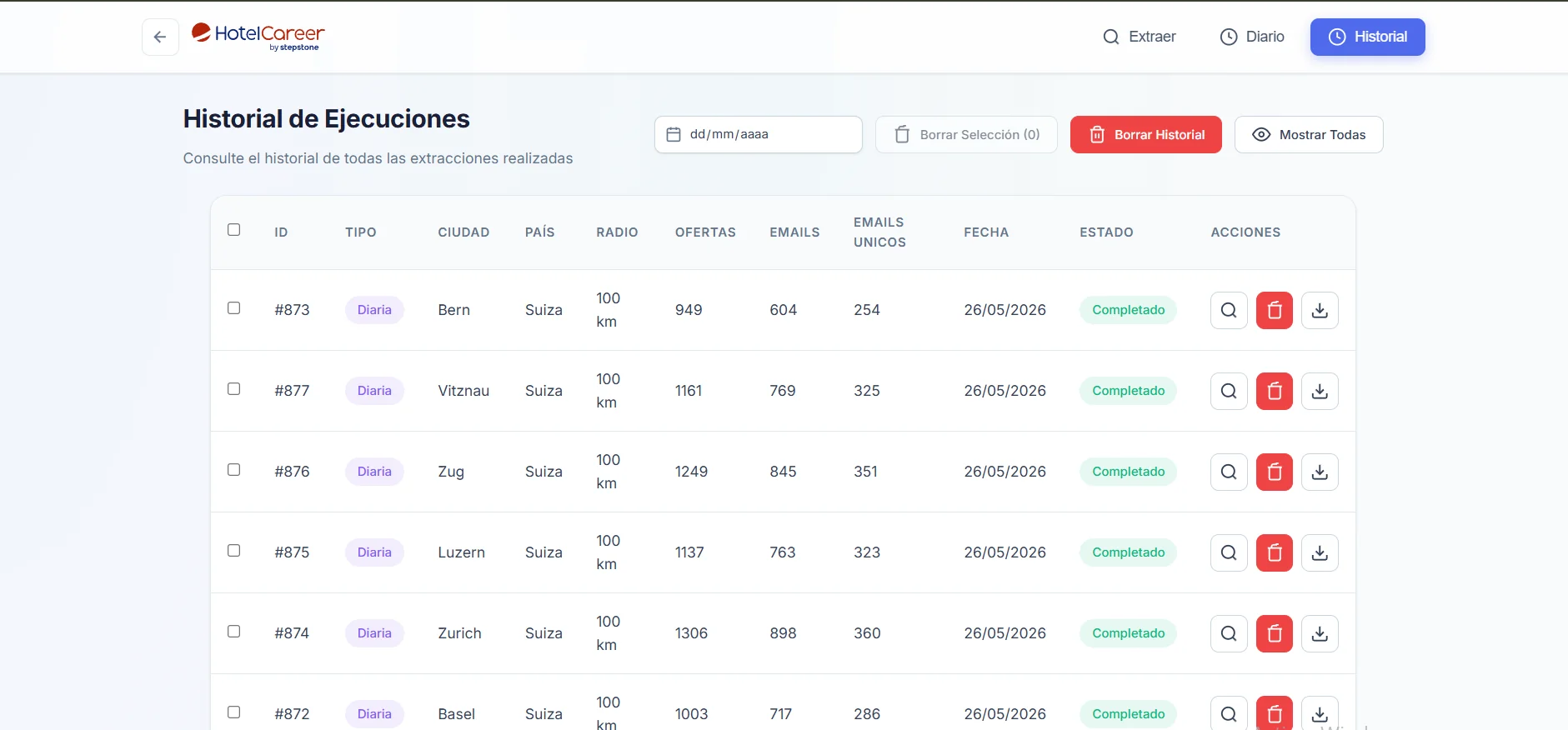Click the city cell Bern

(454, 310)
